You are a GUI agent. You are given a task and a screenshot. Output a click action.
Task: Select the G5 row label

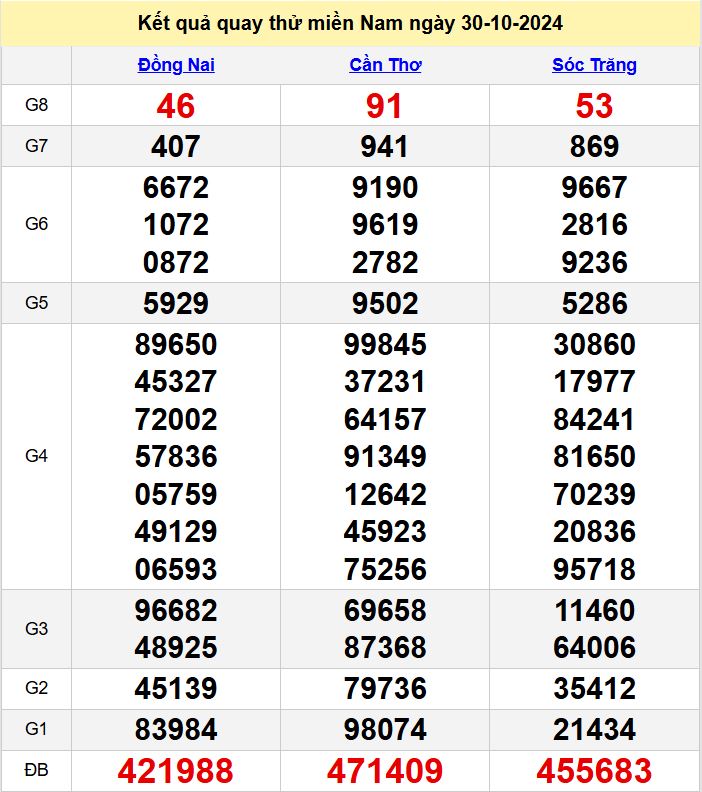coord(36,303)
